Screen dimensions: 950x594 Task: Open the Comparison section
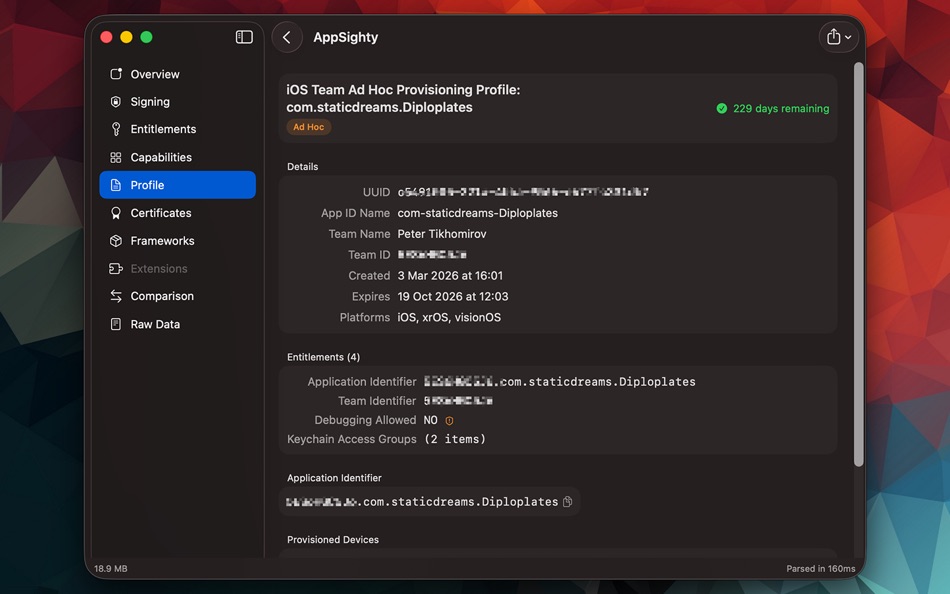[161, 295]
